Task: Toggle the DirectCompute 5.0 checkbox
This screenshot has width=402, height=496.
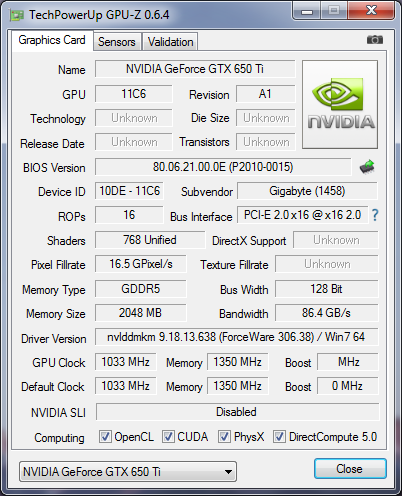Action: pos(279,436)
